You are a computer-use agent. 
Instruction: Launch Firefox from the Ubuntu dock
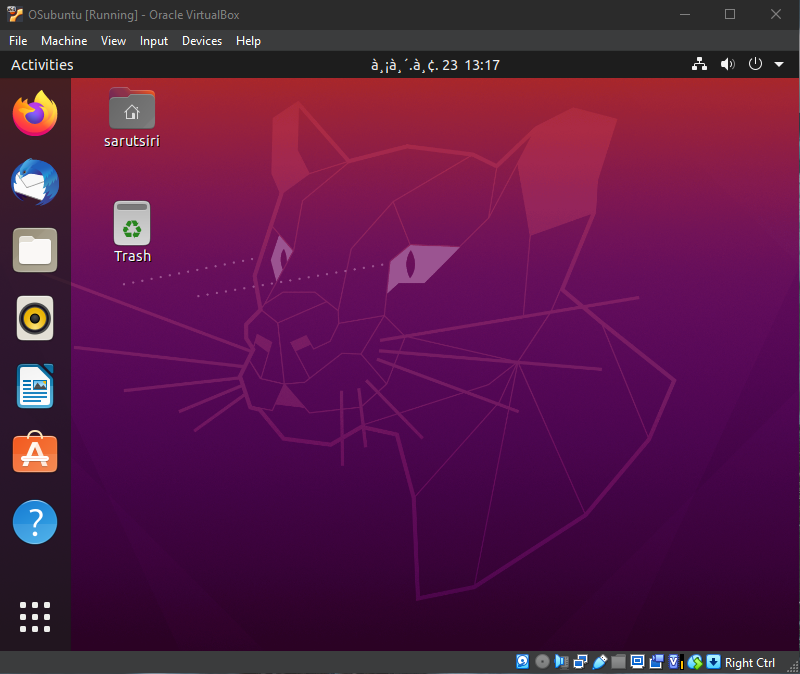coord(35,113)
